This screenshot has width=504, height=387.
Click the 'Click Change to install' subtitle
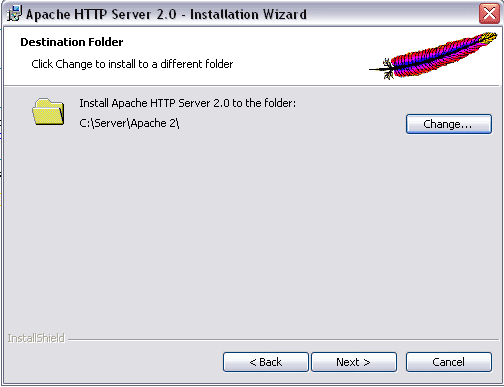(132, 64)
